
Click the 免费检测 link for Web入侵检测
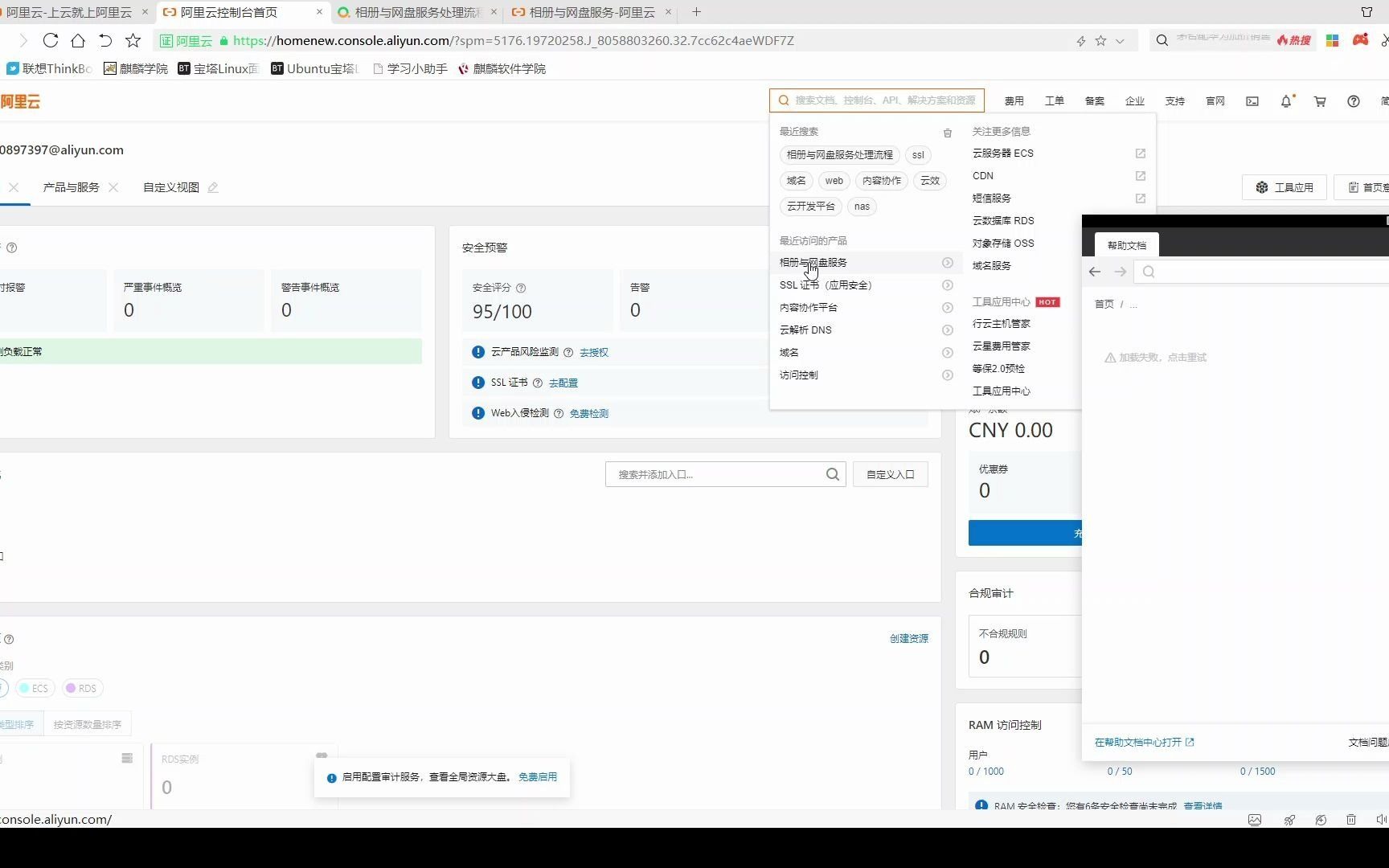pos(589,413)
